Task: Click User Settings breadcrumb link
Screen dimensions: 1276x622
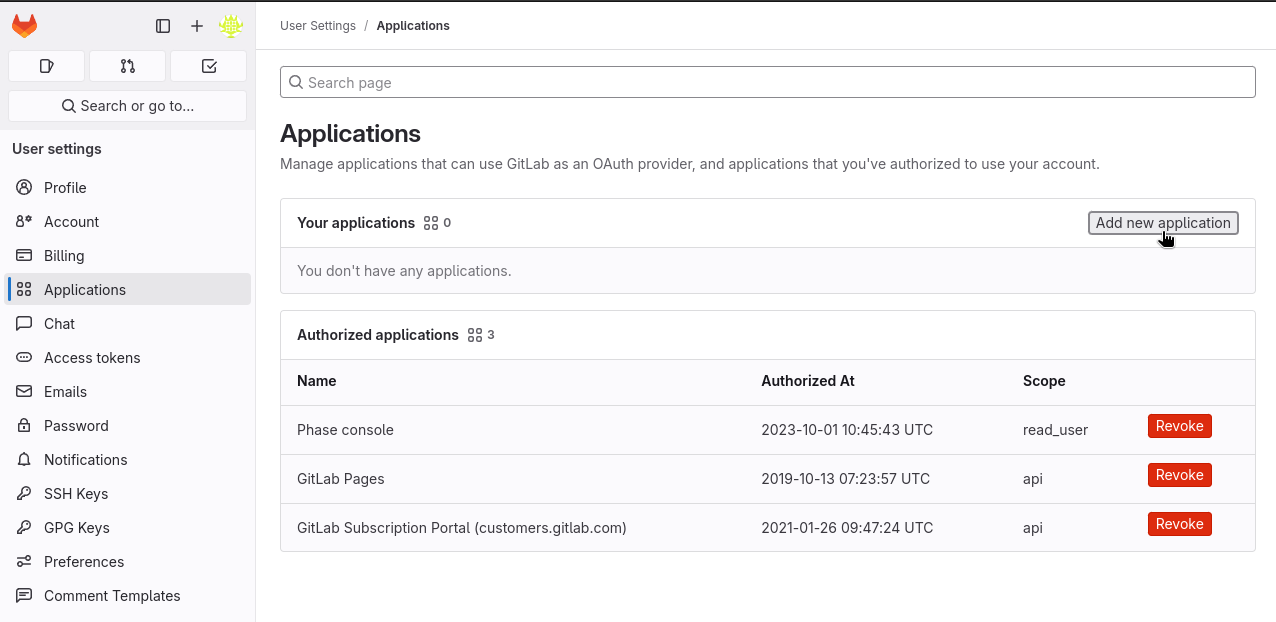Action: (x=318, y=26)
